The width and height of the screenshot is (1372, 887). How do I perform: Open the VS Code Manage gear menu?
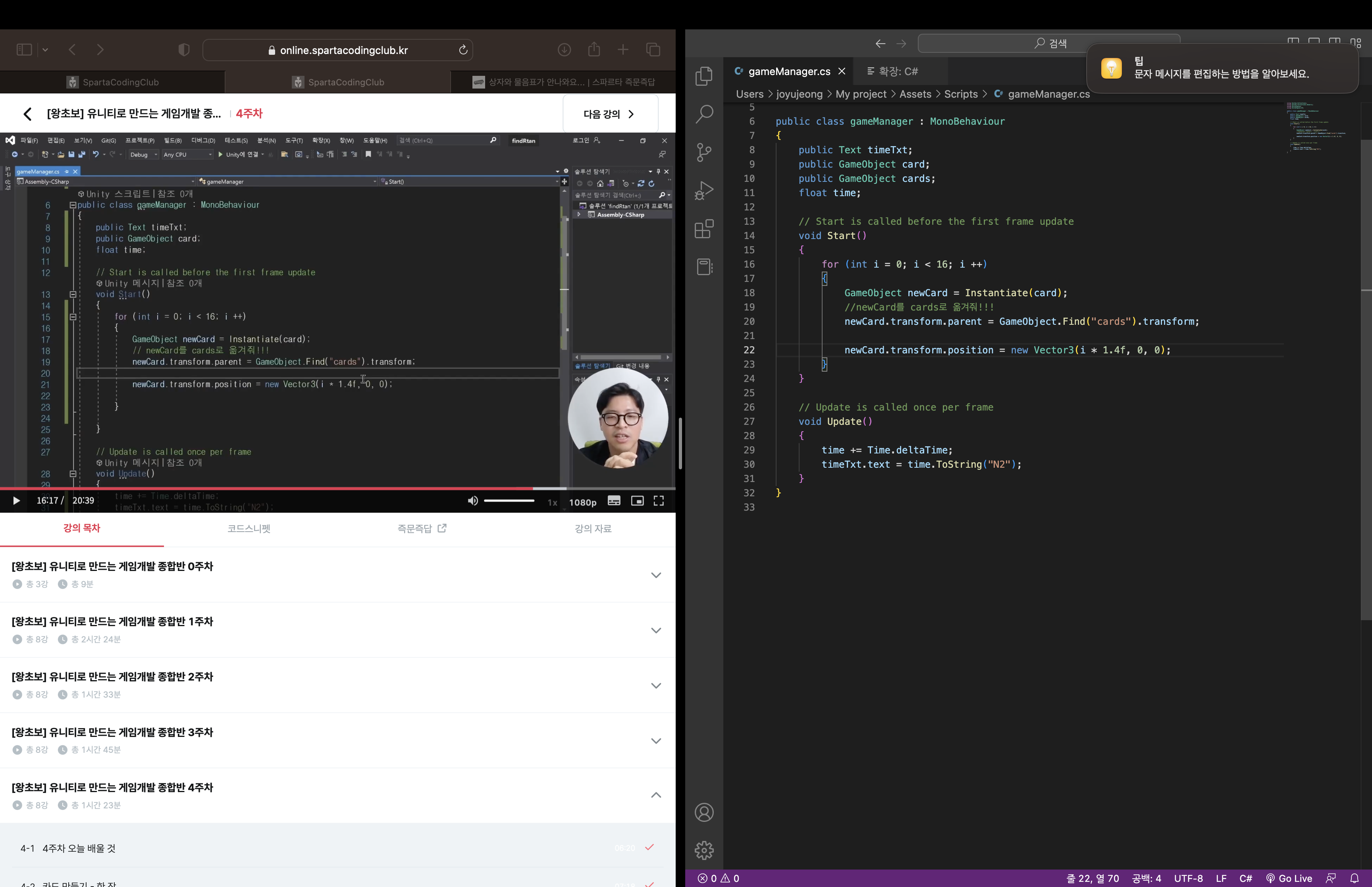click(x=704, y=850)
